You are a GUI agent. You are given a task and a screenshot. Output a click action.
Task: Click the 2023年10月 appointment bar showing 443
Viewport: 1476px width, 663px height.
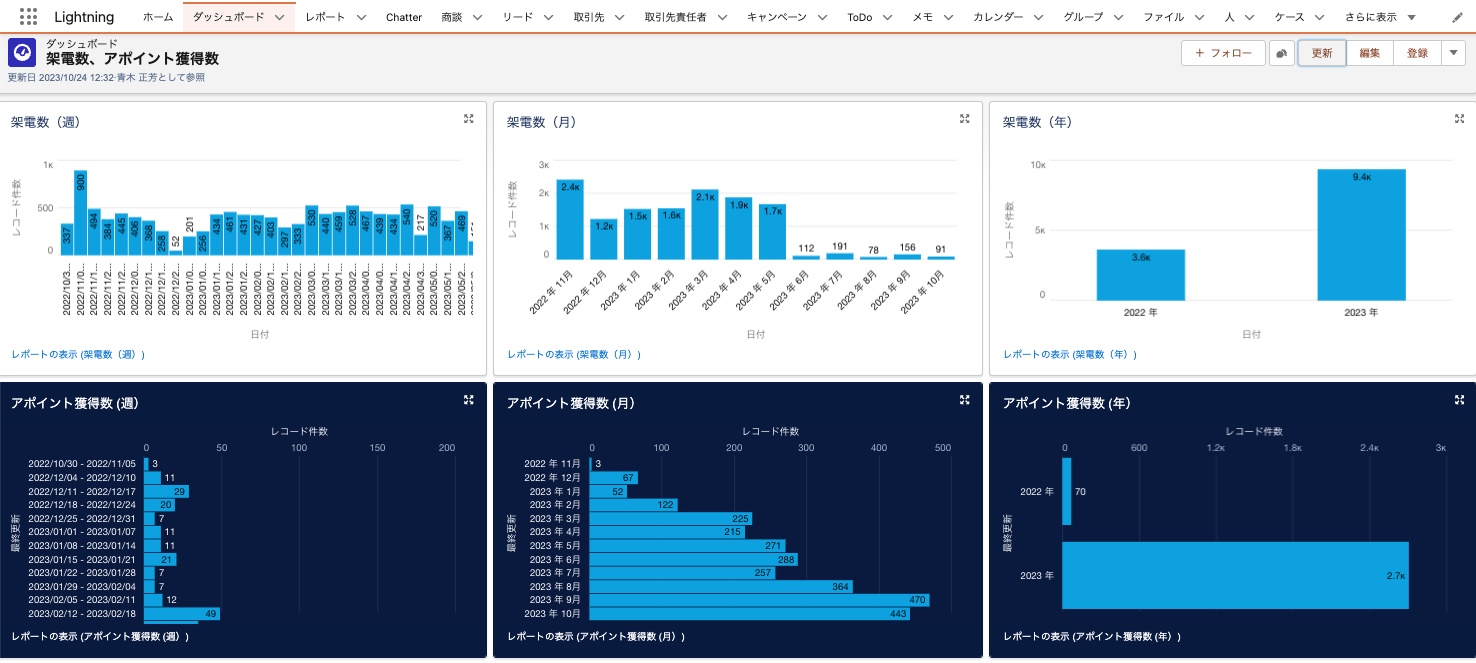coord(751,614)
